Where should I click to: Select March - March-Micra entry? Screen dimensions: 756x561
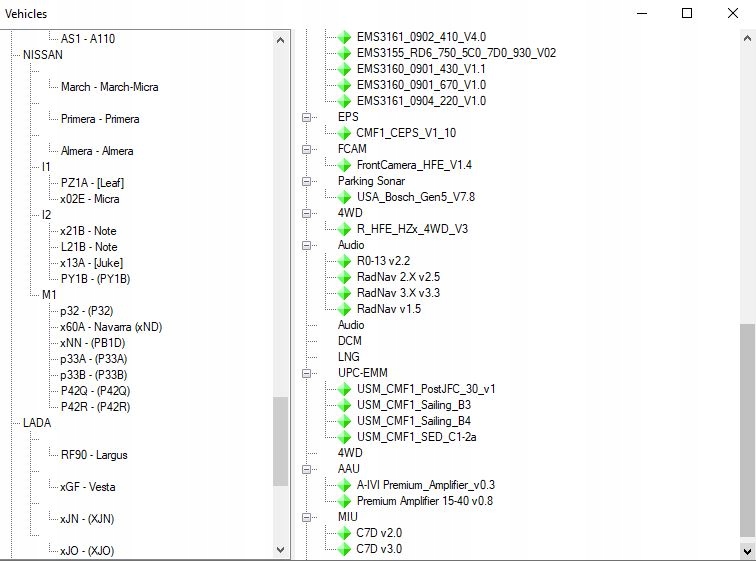click(109, 87)
